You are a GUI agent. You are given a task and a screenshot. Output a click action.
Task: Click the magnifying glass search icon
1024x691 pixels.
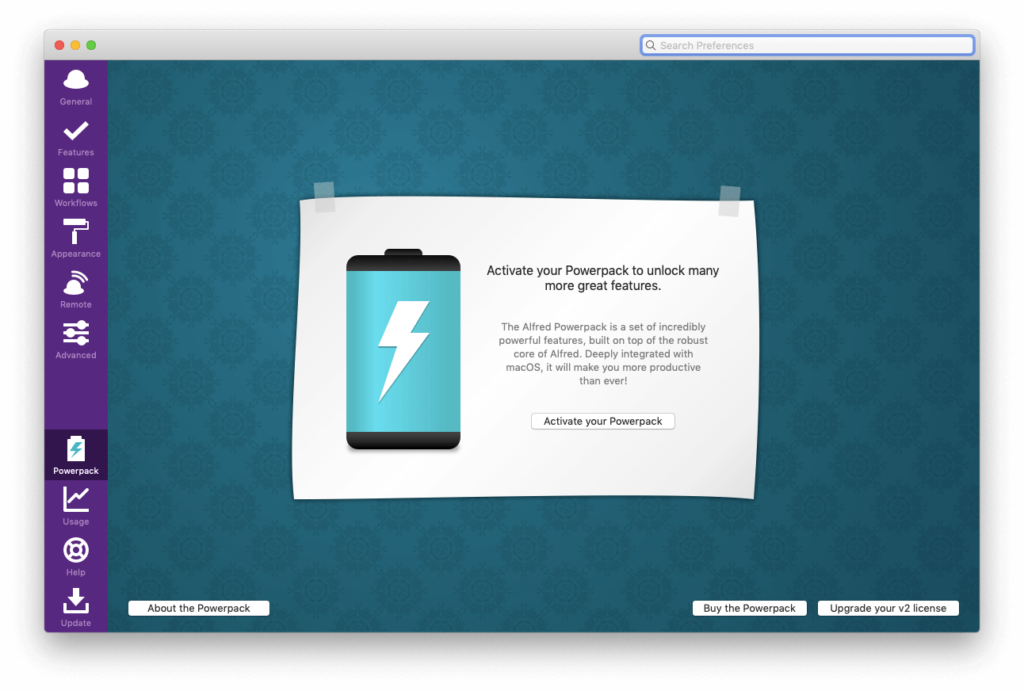(x=650, y=45)
